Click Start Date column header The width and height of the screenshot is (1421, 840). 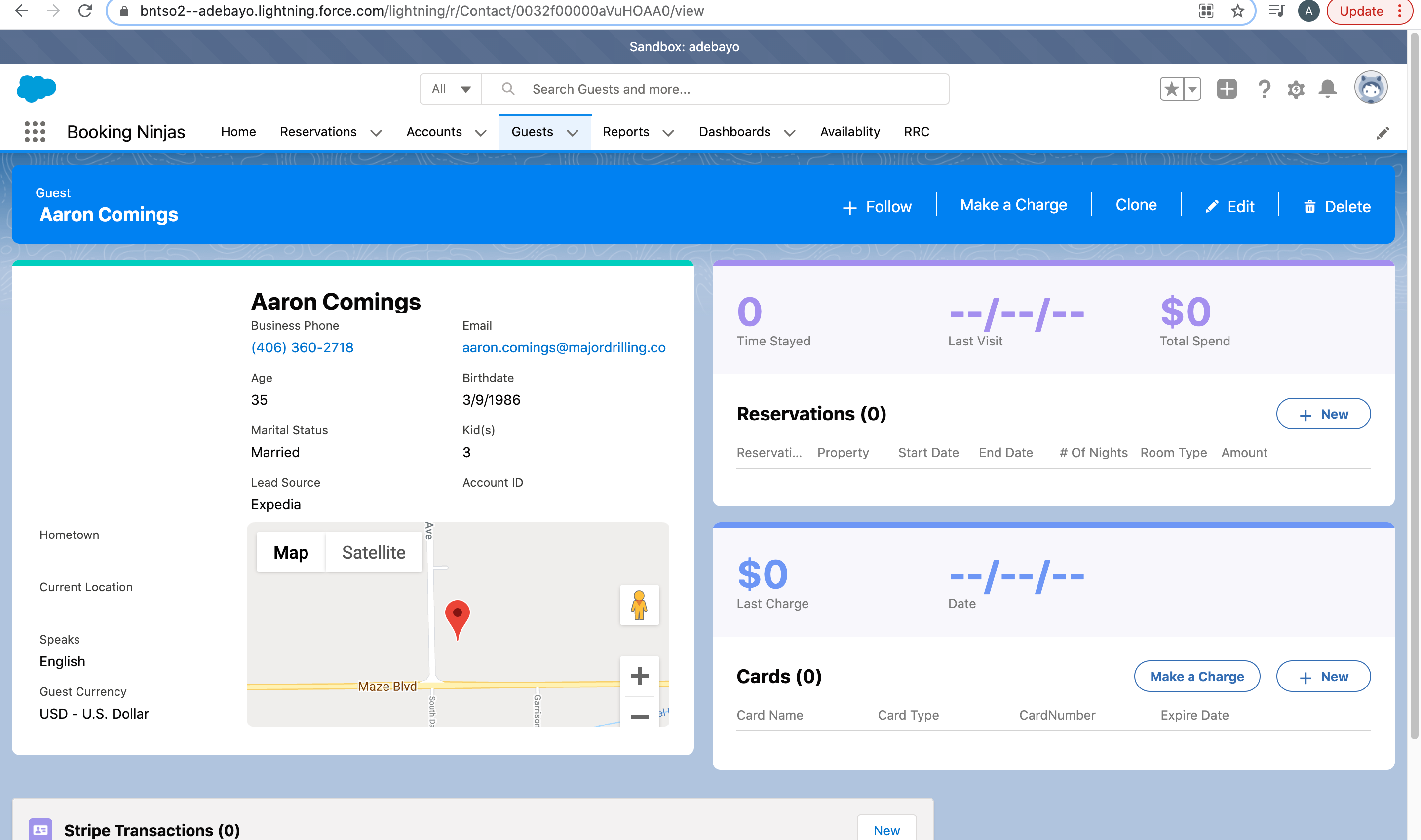[928, 452]
